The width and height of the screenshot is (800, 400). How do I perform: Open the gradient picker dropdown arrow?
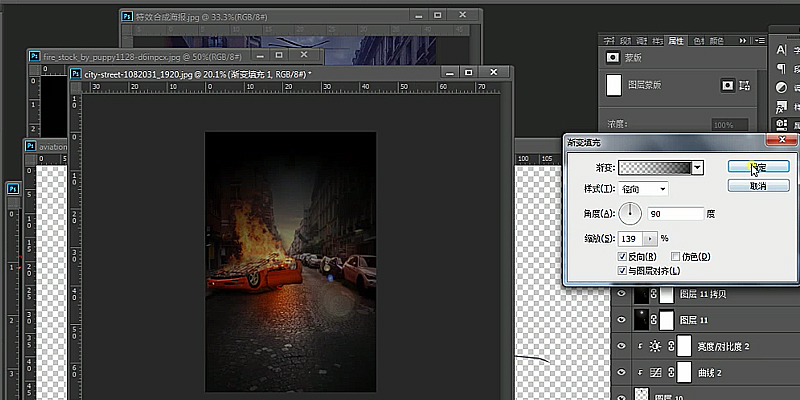698,167
